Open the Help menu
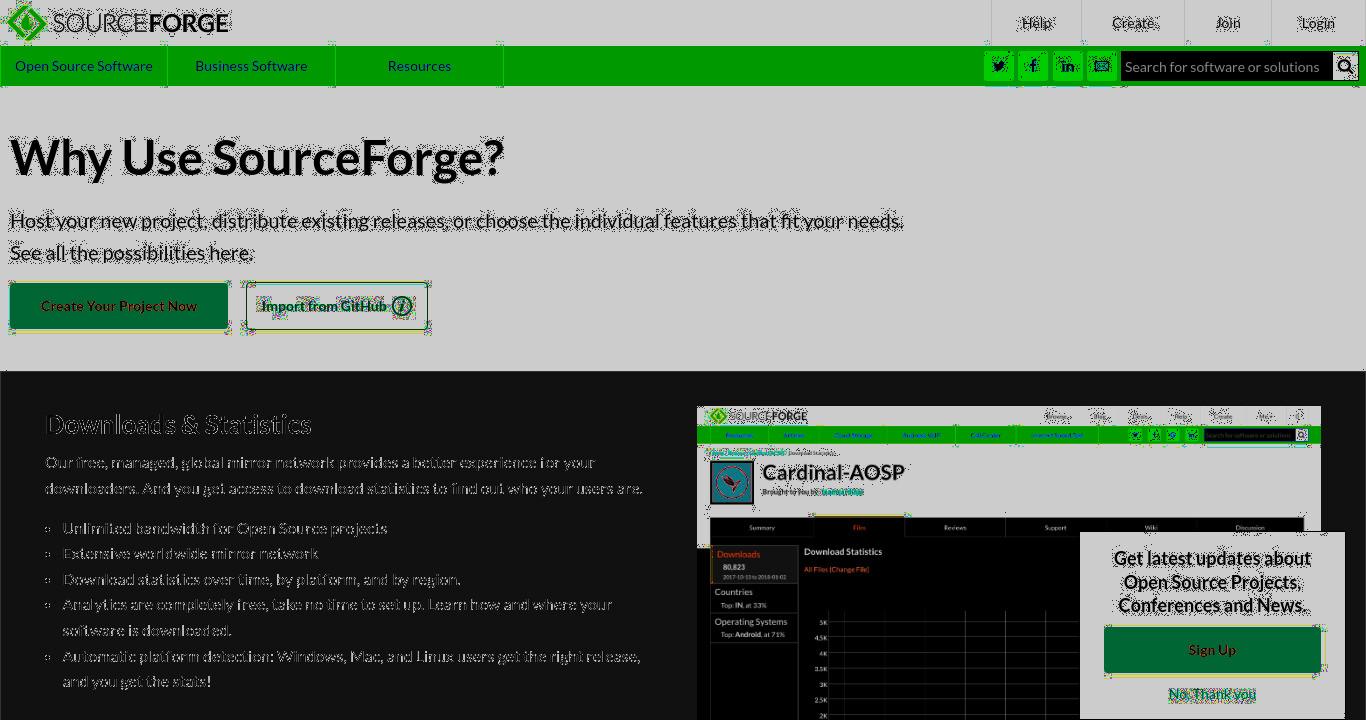This screenshot has width=1366, height=720. click(x=1036, y=22)
